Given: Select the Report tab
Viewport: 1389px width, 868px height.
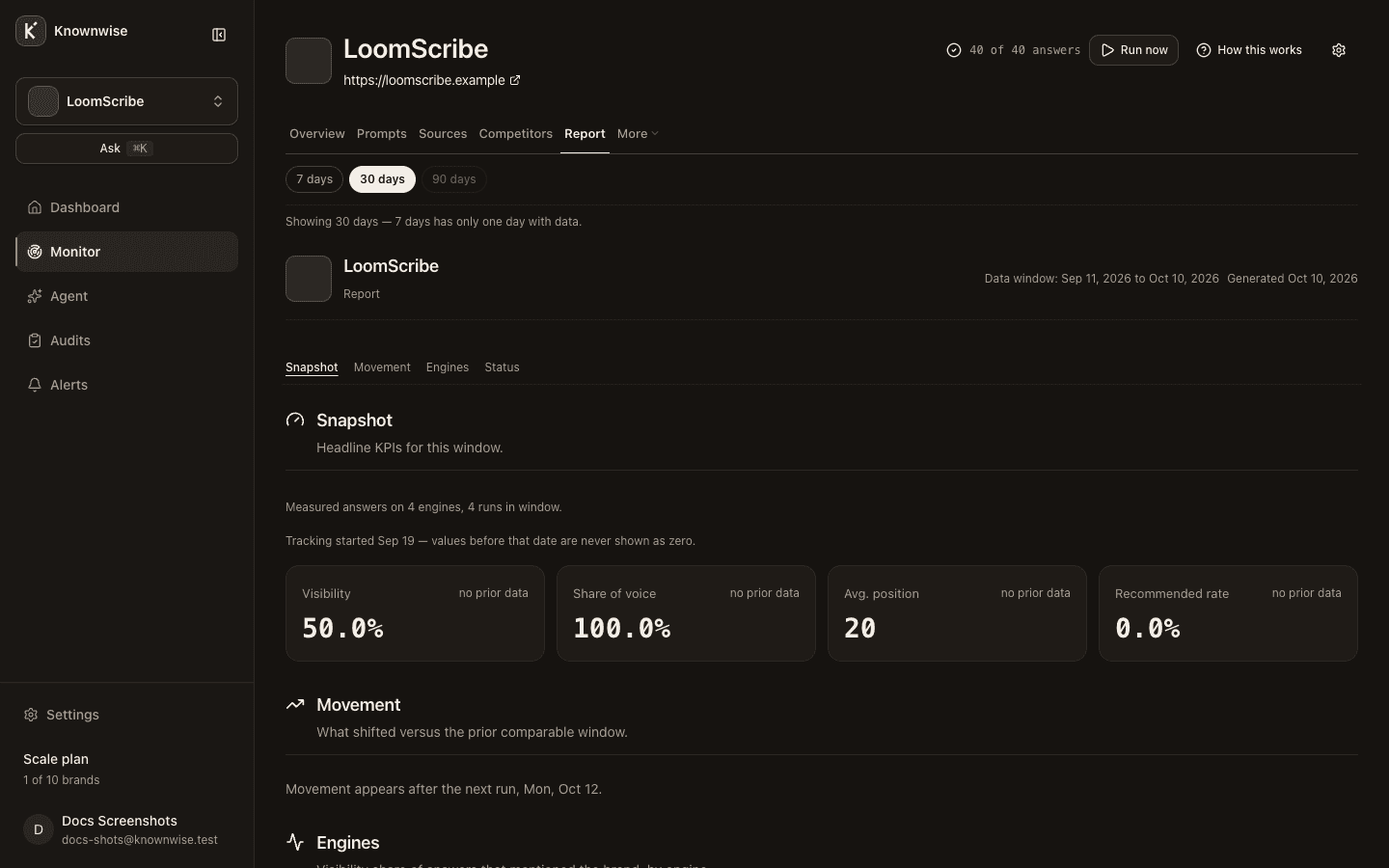Looking at the screenshot, I should 585,134.
